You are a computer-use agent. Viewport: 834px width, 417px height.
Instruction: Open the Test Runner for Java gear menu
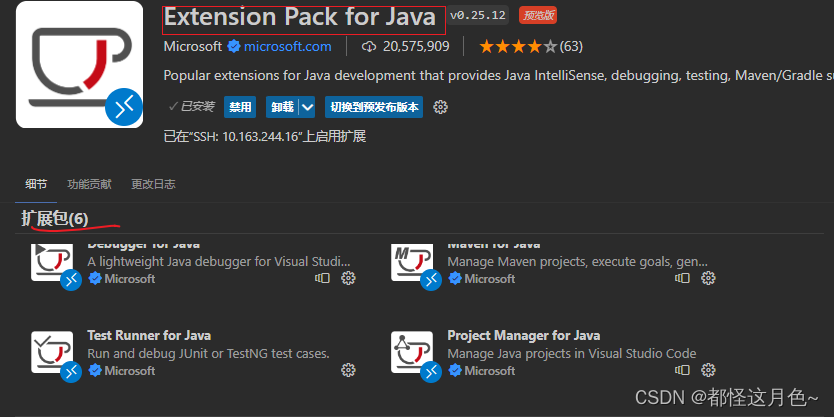[348, 370]
